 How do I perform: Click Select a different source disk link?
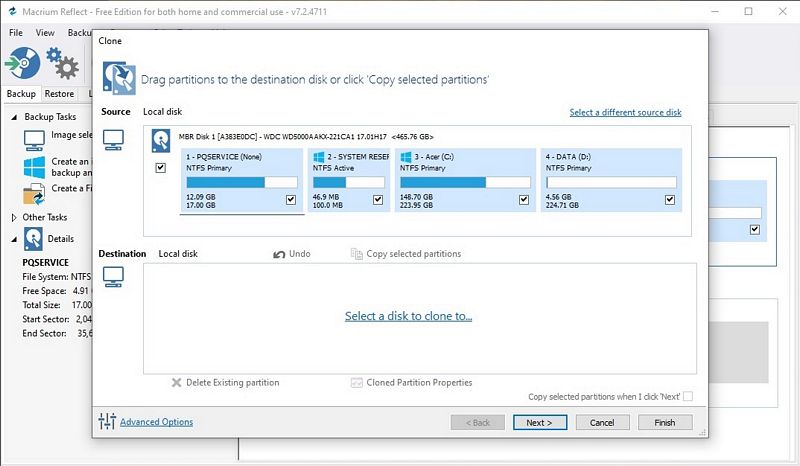[x=626, y=112]
